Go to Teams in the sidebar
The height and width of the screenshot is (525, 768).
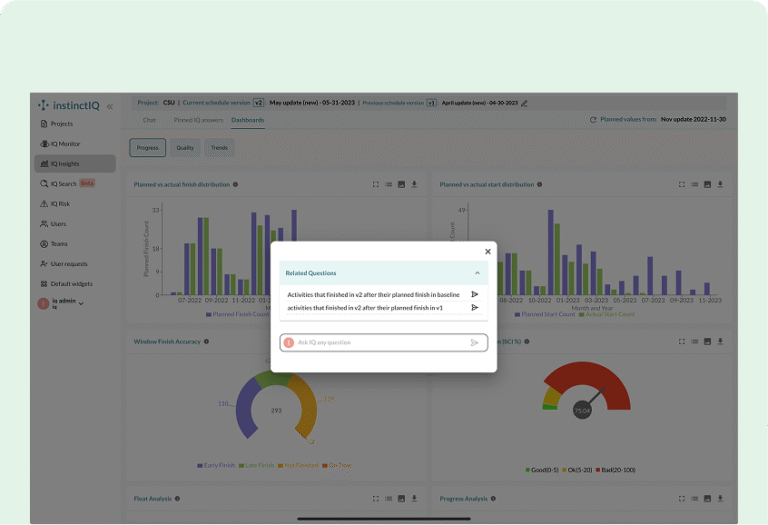click(54, 244)
